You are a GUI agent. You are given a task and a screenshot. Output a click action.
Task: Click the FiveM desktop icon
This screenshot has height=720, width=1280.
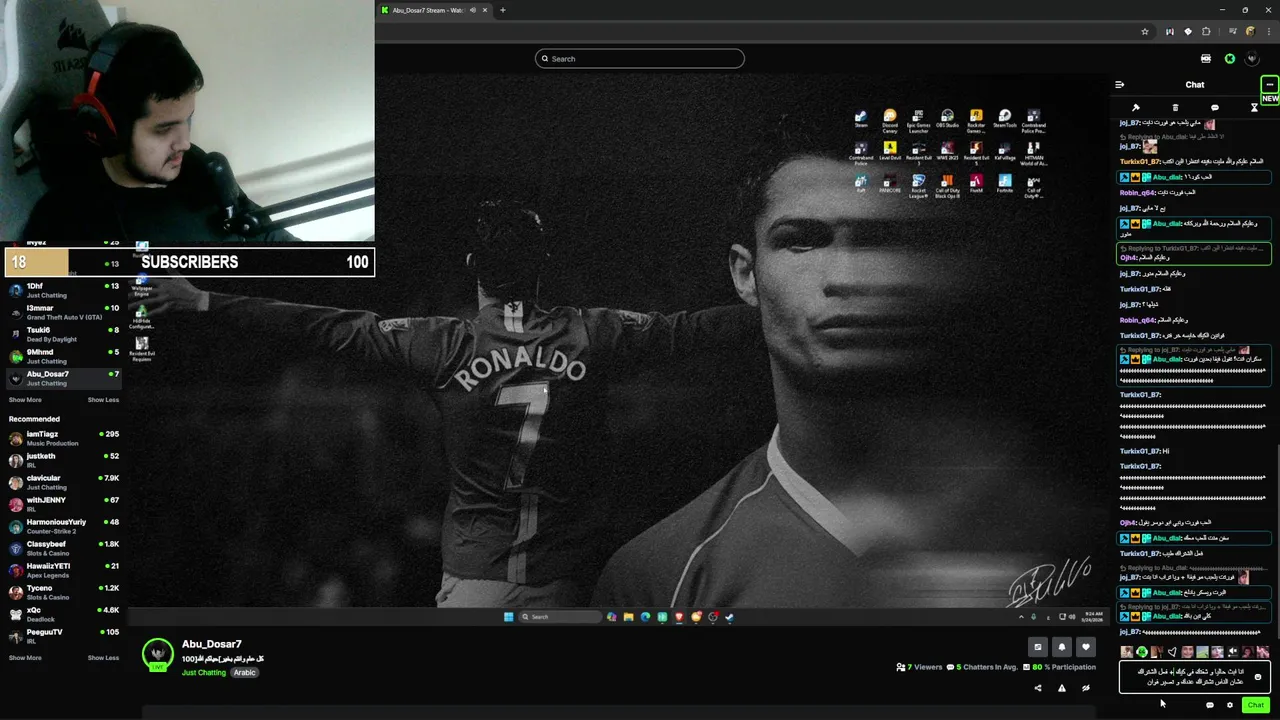tap(976, 184)
